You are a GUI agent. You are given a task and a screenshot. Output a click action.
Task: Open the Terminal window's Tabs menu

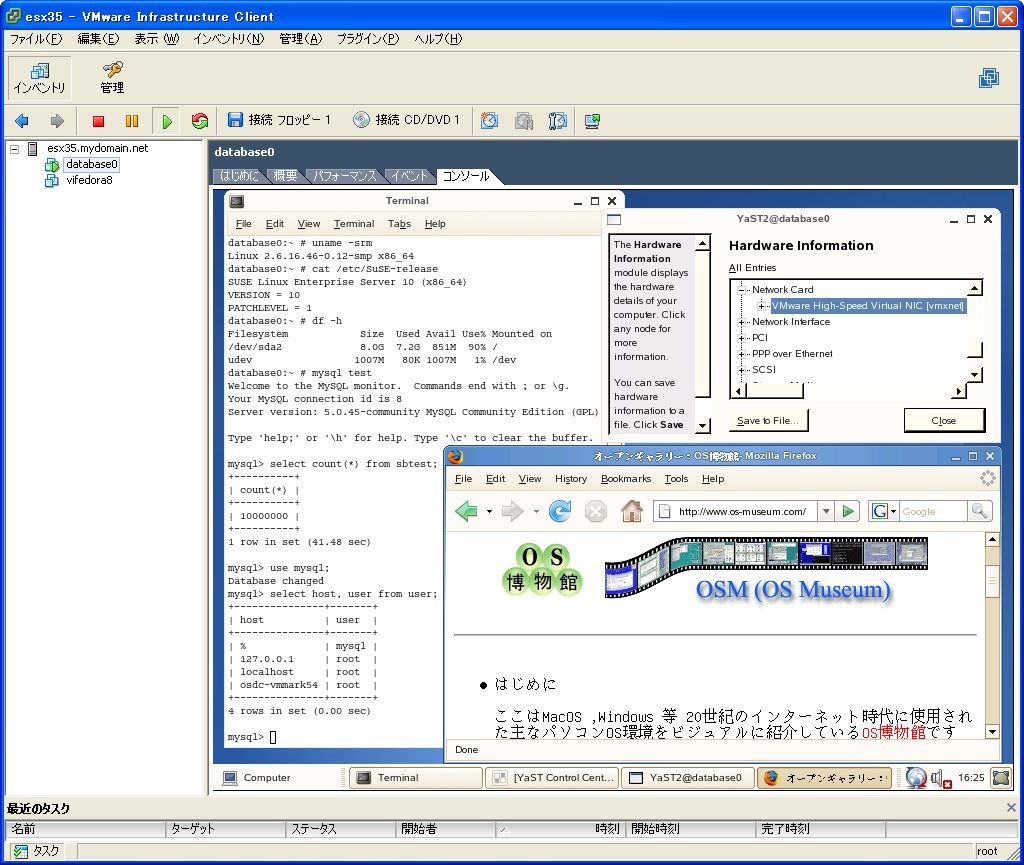click(399, 224)
